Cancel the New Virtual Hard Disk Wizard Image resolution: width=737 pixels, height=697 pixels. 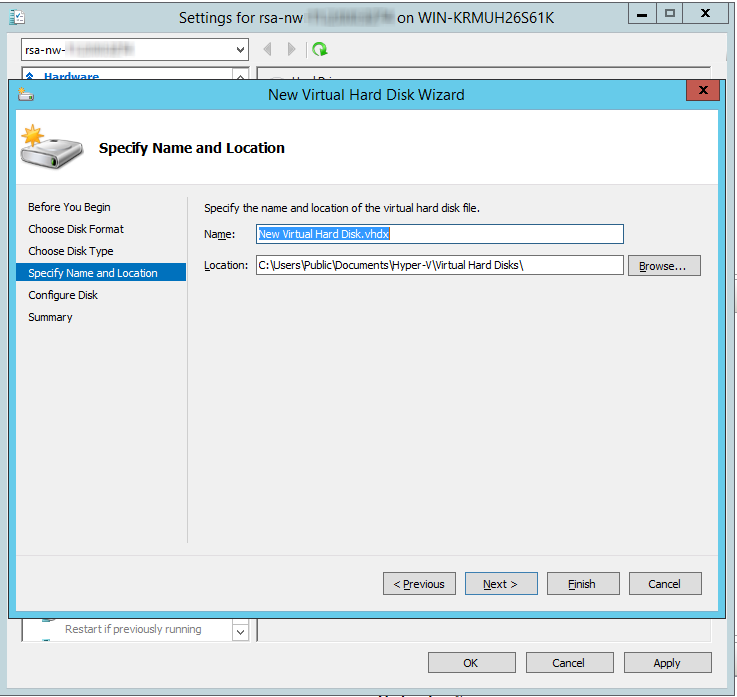click(x=665, y=584)
